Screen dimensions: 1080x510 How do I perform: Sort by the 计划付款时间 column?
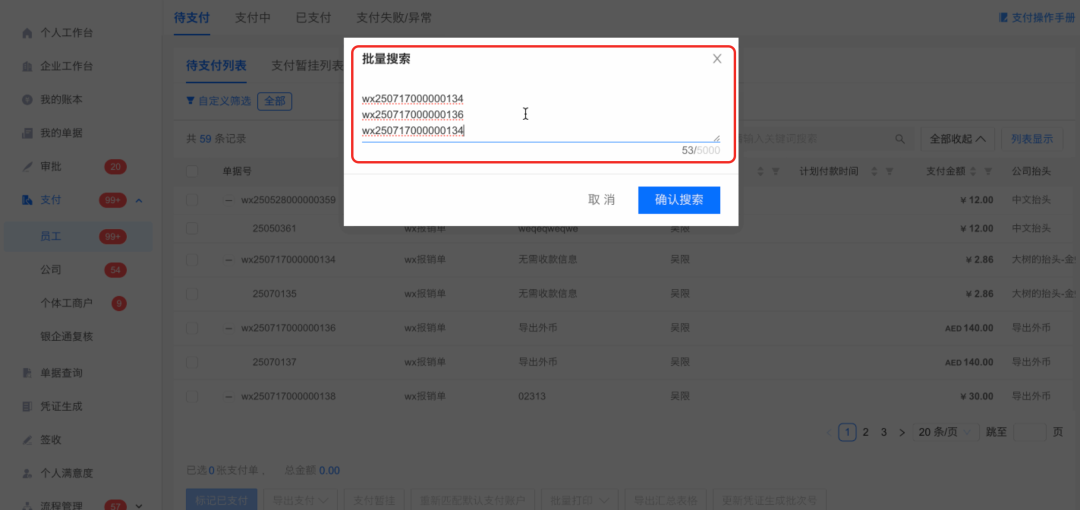(x=875, y=171)
